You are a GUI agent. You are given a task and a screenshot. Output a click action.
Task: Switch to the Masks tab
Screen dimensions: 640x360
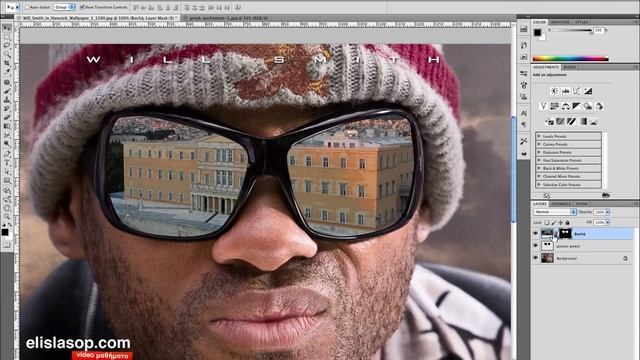point(569,67)
